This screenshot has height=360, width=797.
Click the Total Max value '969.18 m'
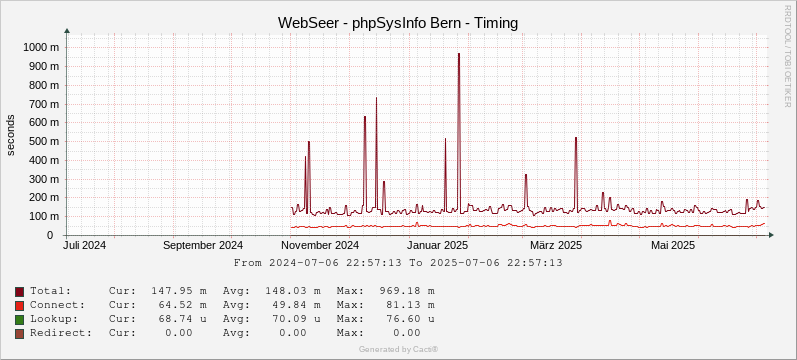[407, 291]
